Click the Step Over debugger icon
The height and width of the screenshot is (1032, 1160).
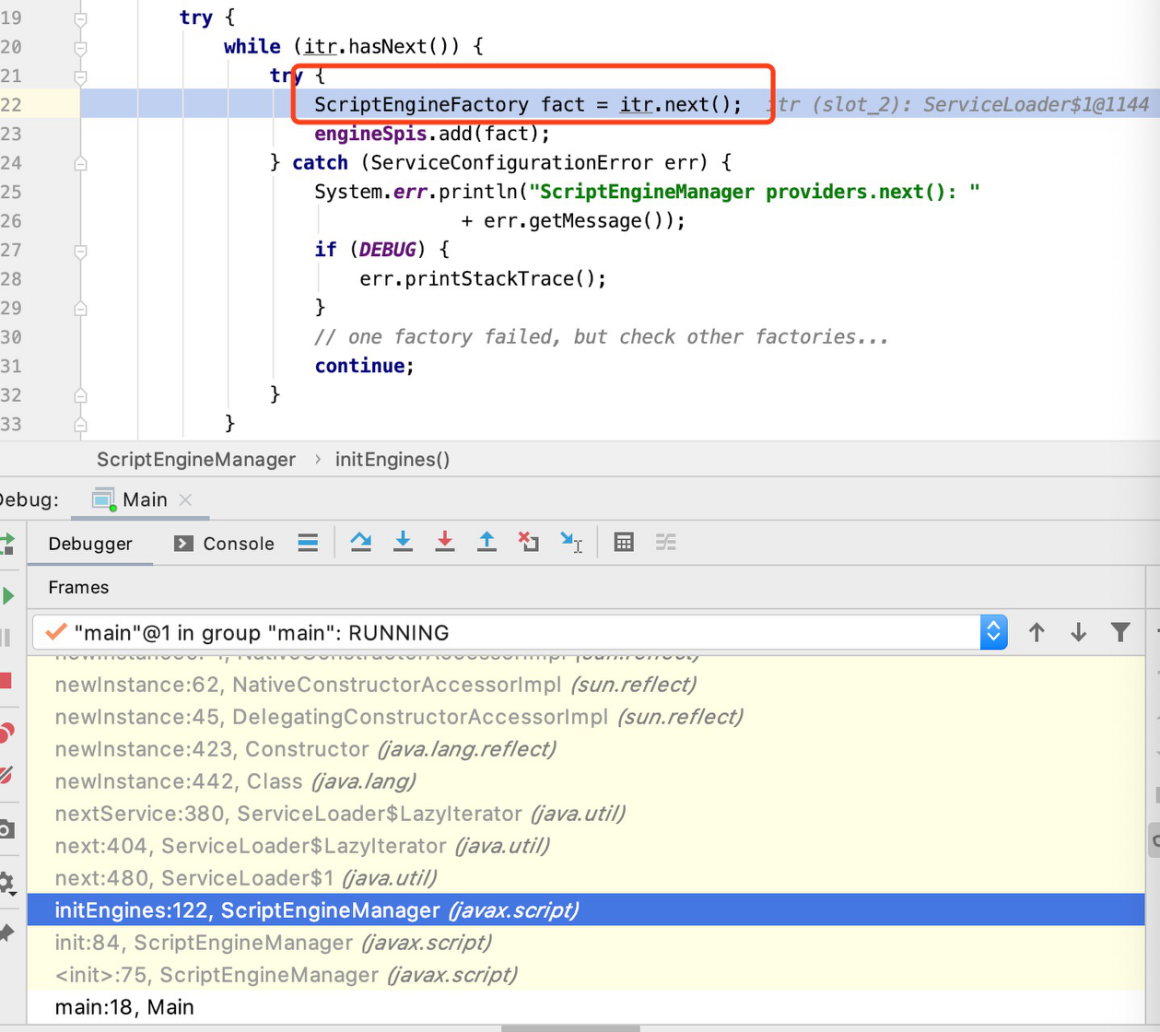360,542
